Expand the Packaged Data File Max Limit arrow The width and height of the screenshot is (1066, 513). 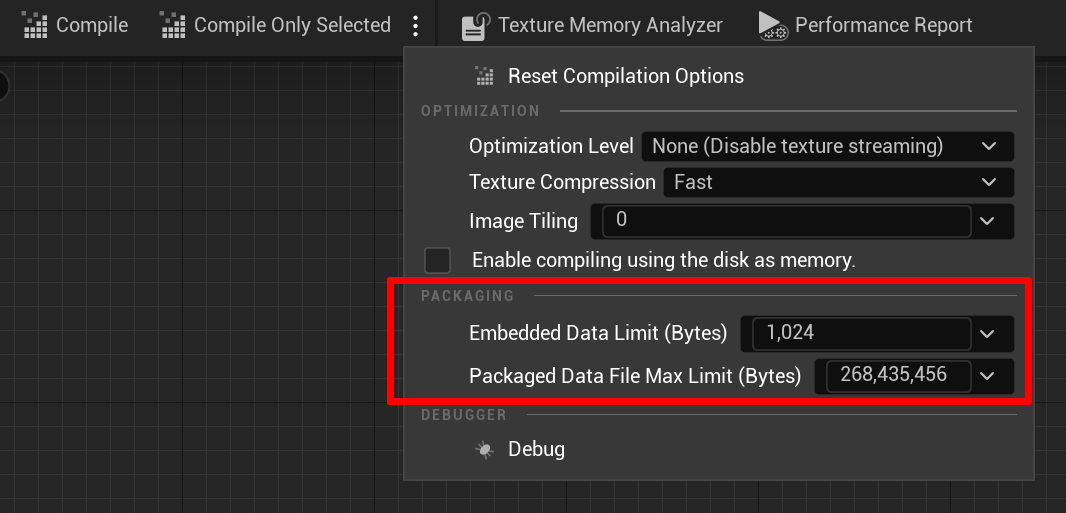[987, 376]
